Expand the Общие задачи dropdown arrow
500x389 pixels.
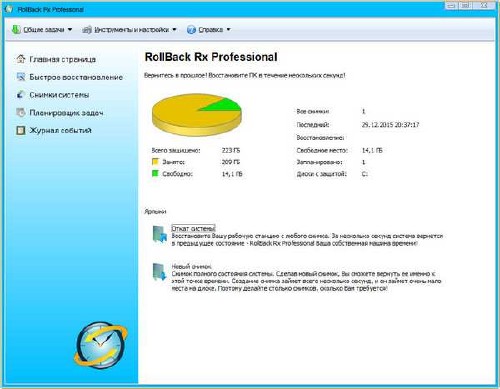[x=70, y=29]
